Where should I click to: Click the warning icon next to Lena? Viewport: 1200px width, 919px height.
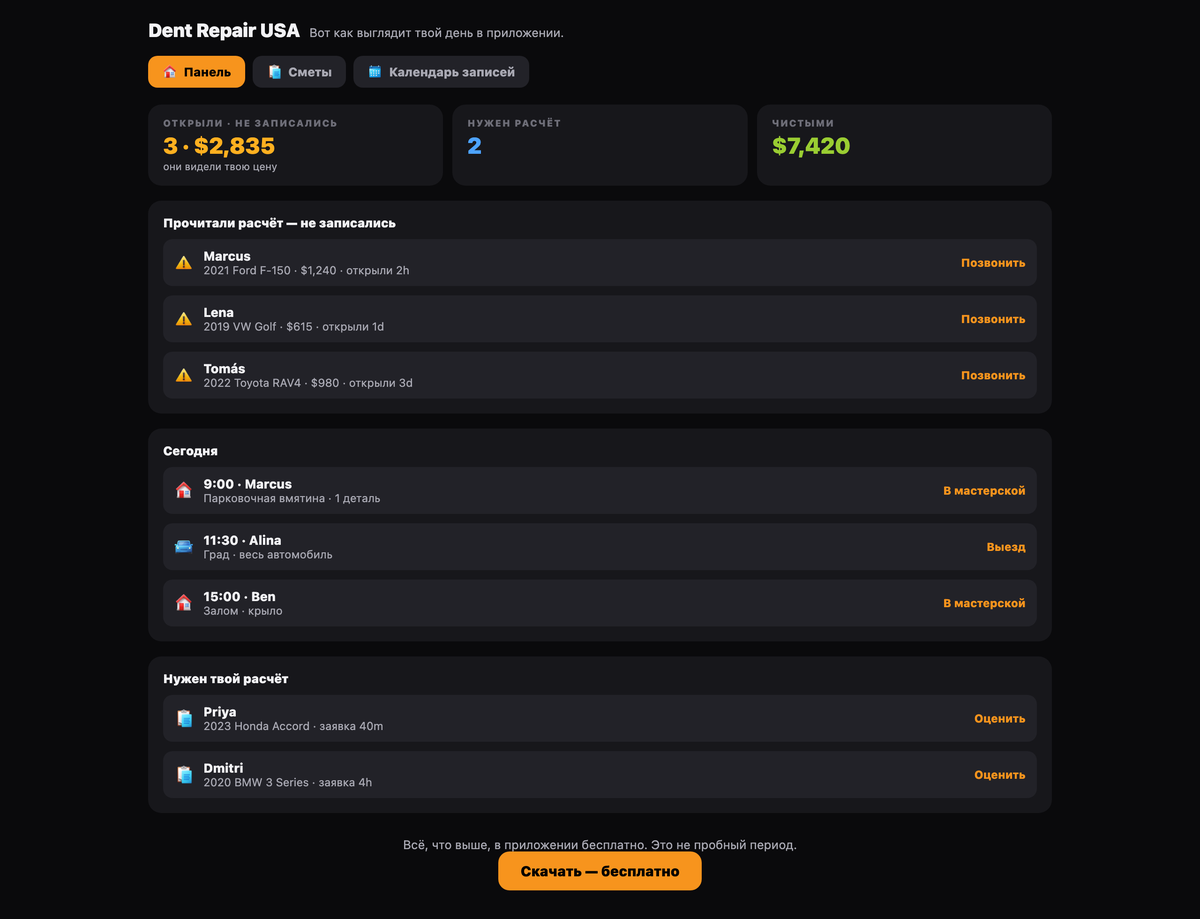[x=184, y=319]
